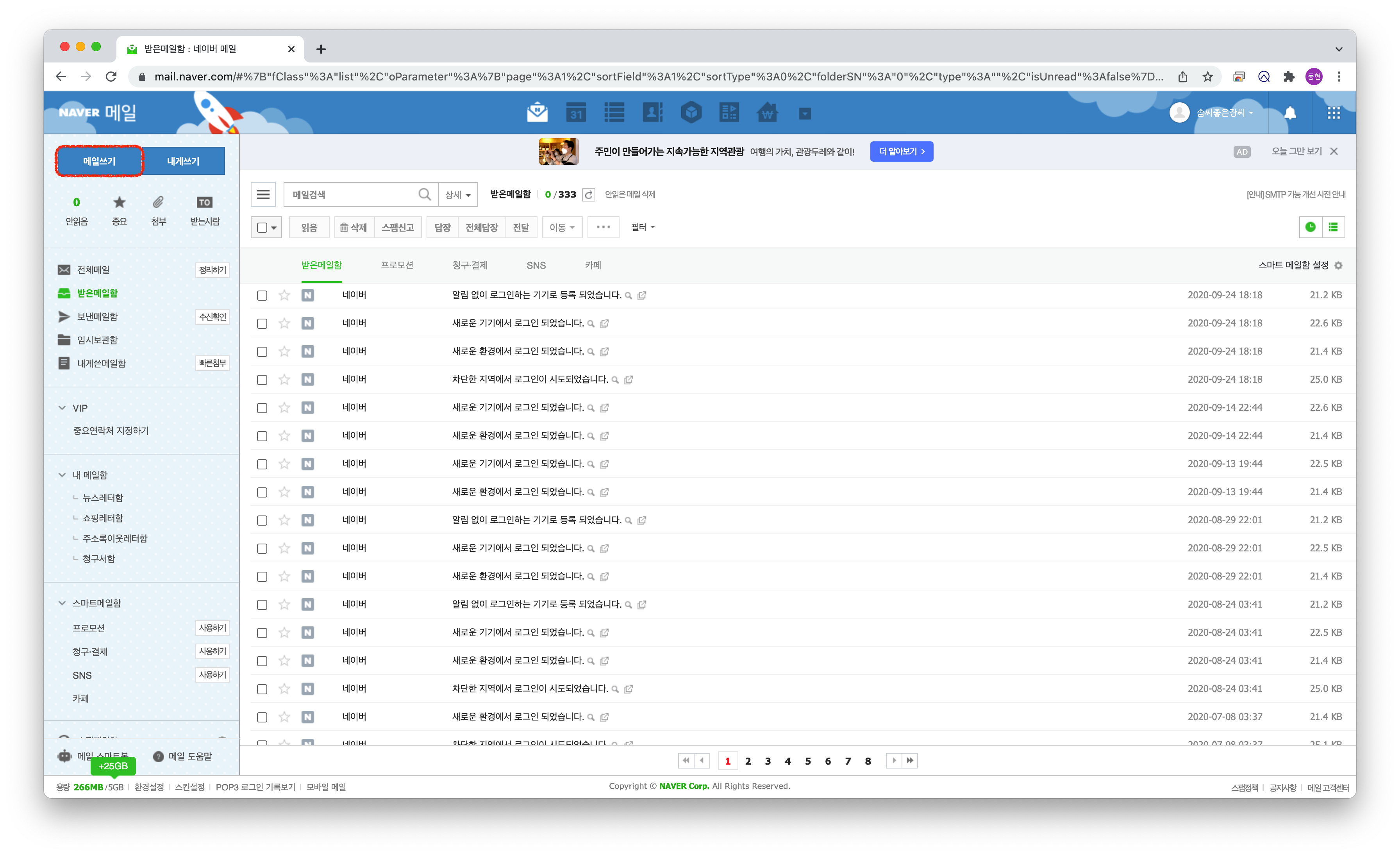Switch to the 프로모션 tab

click(x=396, y=265)
